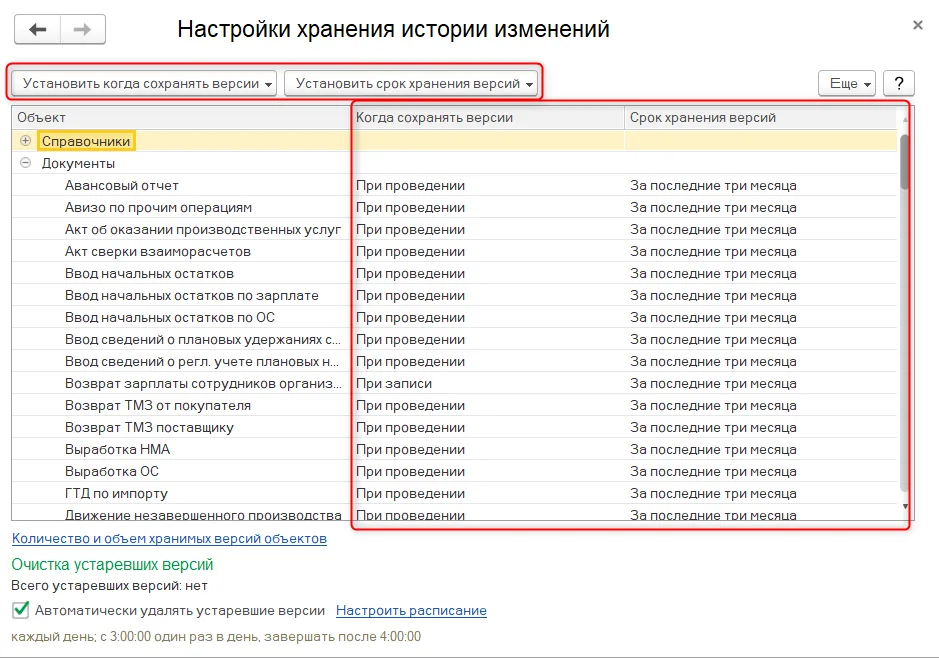Go back with the left arrow button
Viewport: 939px width, 658px height.
pos(38,29)
